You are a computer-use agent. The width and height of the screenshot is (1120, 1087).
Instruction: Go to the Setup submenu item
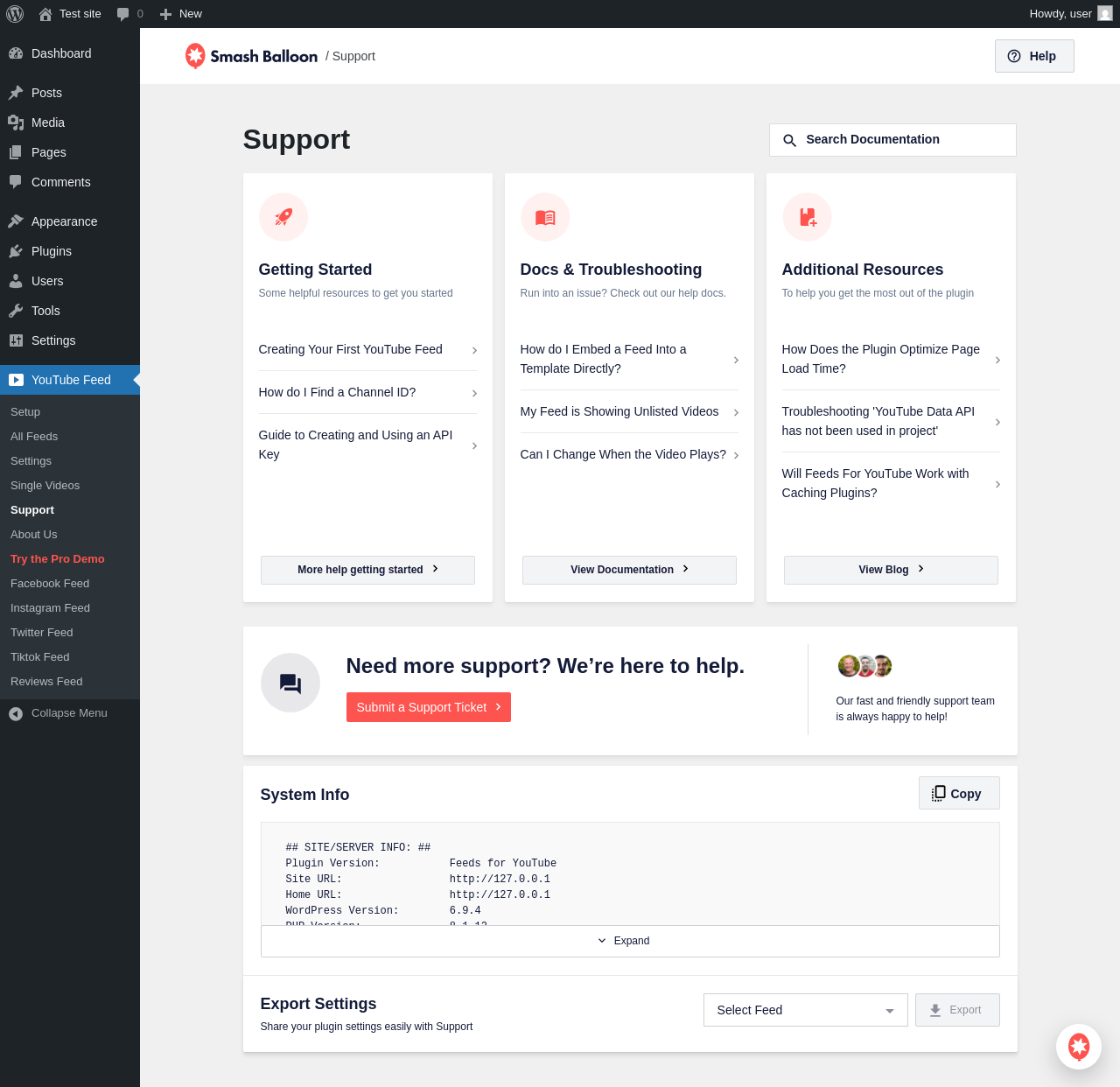25,412
